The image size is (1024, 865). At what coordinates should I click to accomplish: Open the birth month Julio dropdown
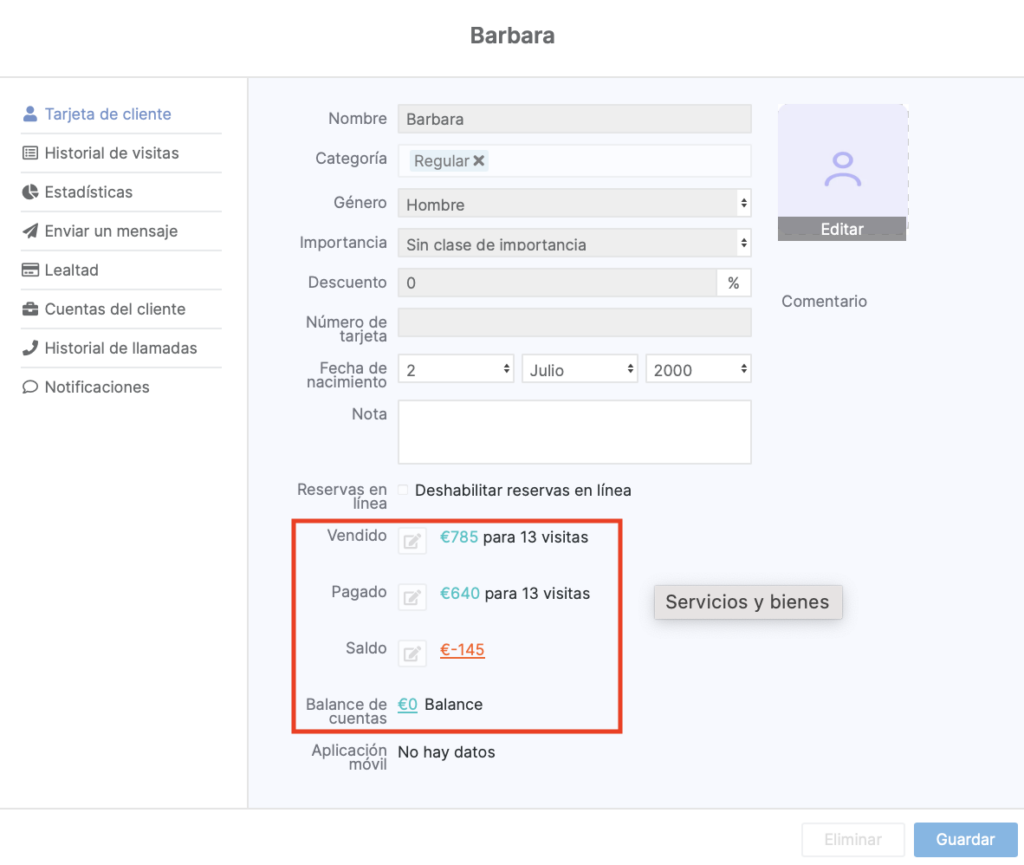tap(579, 369)
